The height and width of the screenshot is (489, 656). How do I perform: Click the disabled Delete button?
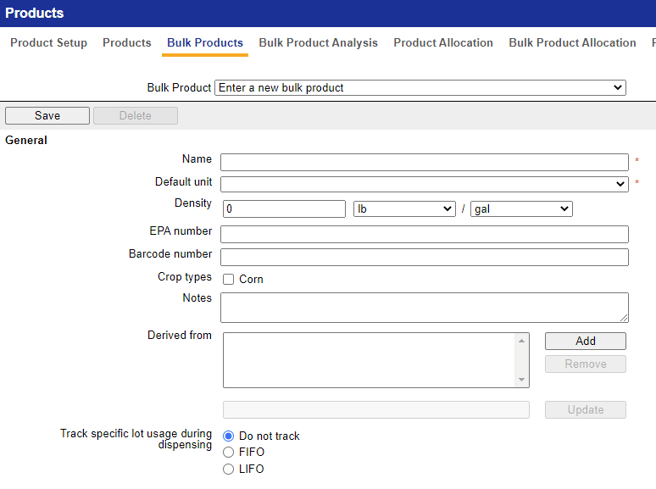135,116
